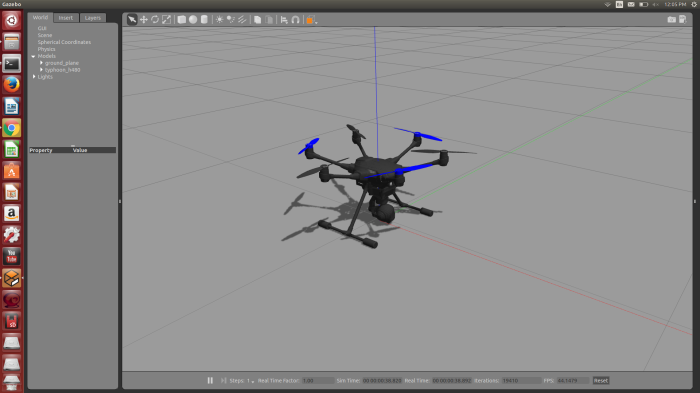
Task: Insert a box shape
Action: click(182, 20)
